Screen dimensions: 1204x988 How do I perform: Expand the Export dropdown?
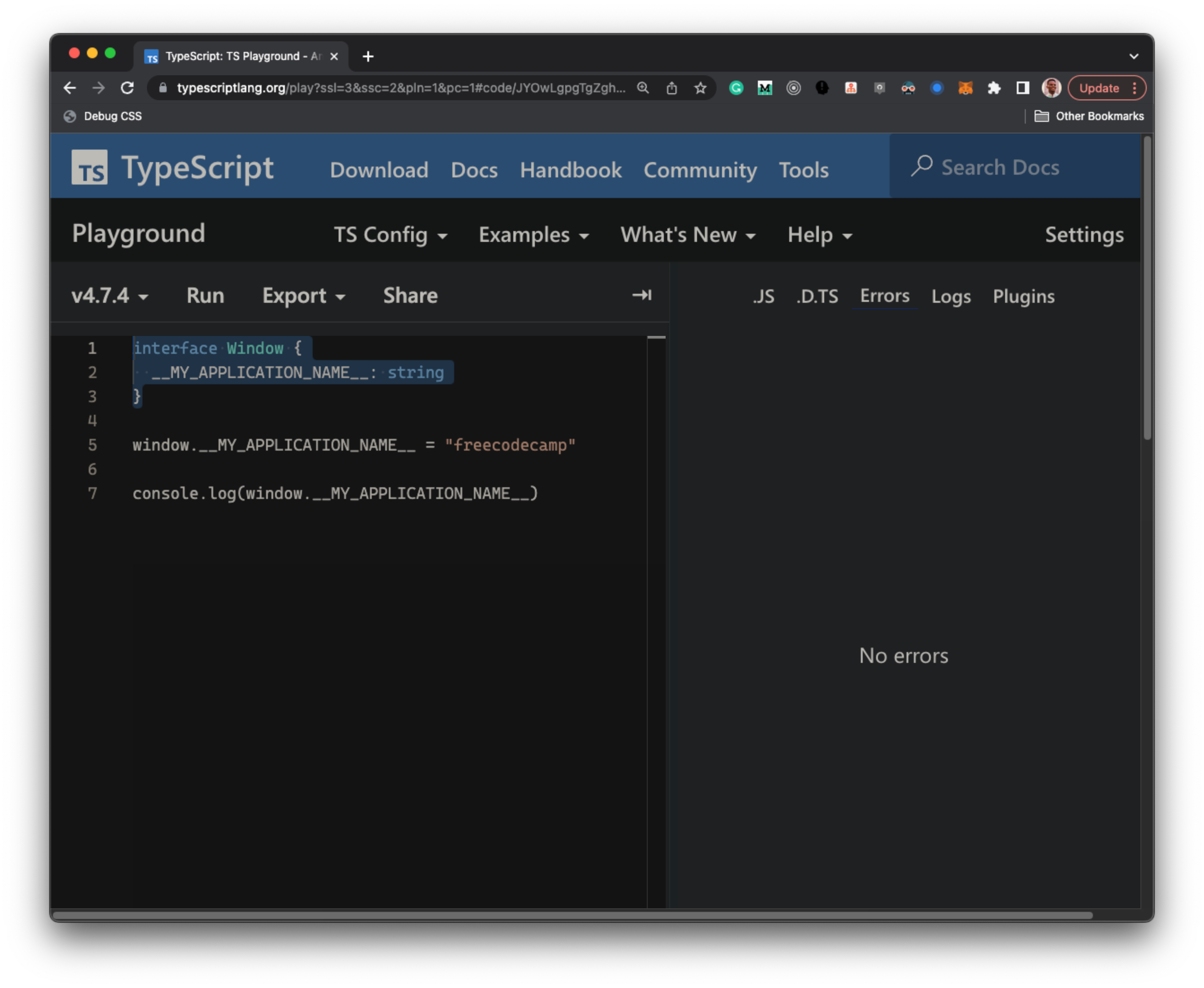tap(303, 296)
